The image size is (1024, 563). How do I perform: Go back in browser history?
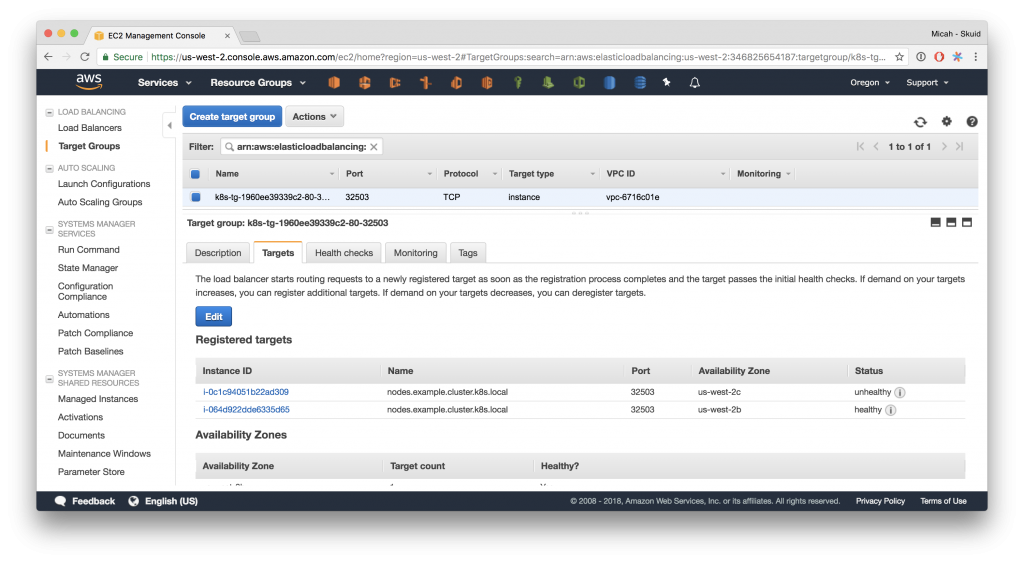tap(48, 57)
